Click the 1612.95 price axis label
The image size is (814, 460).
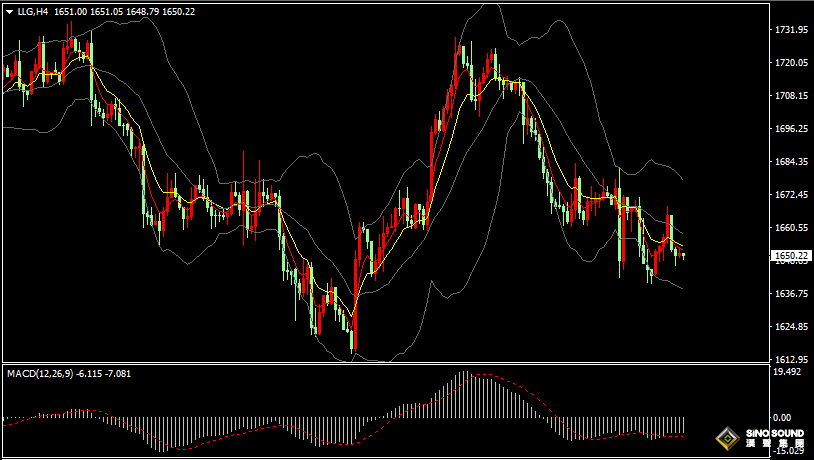click(x=791, y=359)
